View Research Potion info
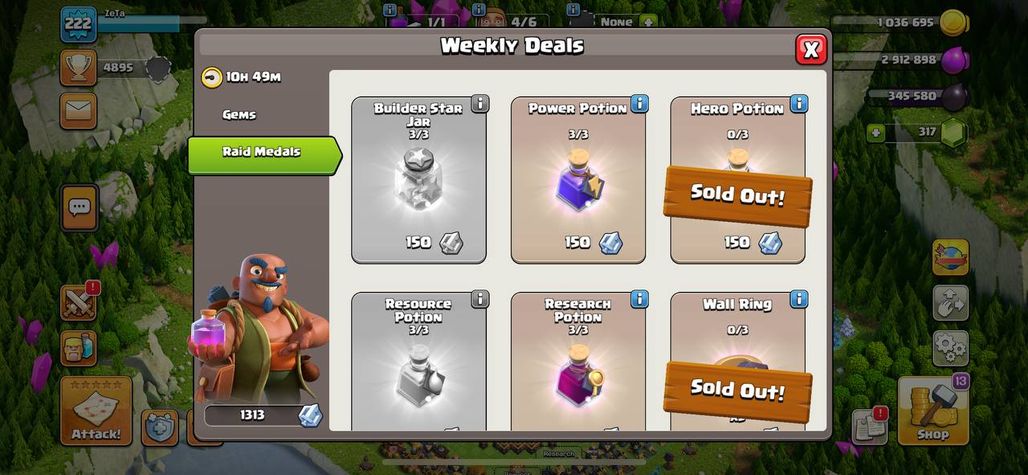The width and height of the screenshot is (1028, 475). (x=639, y=299)
